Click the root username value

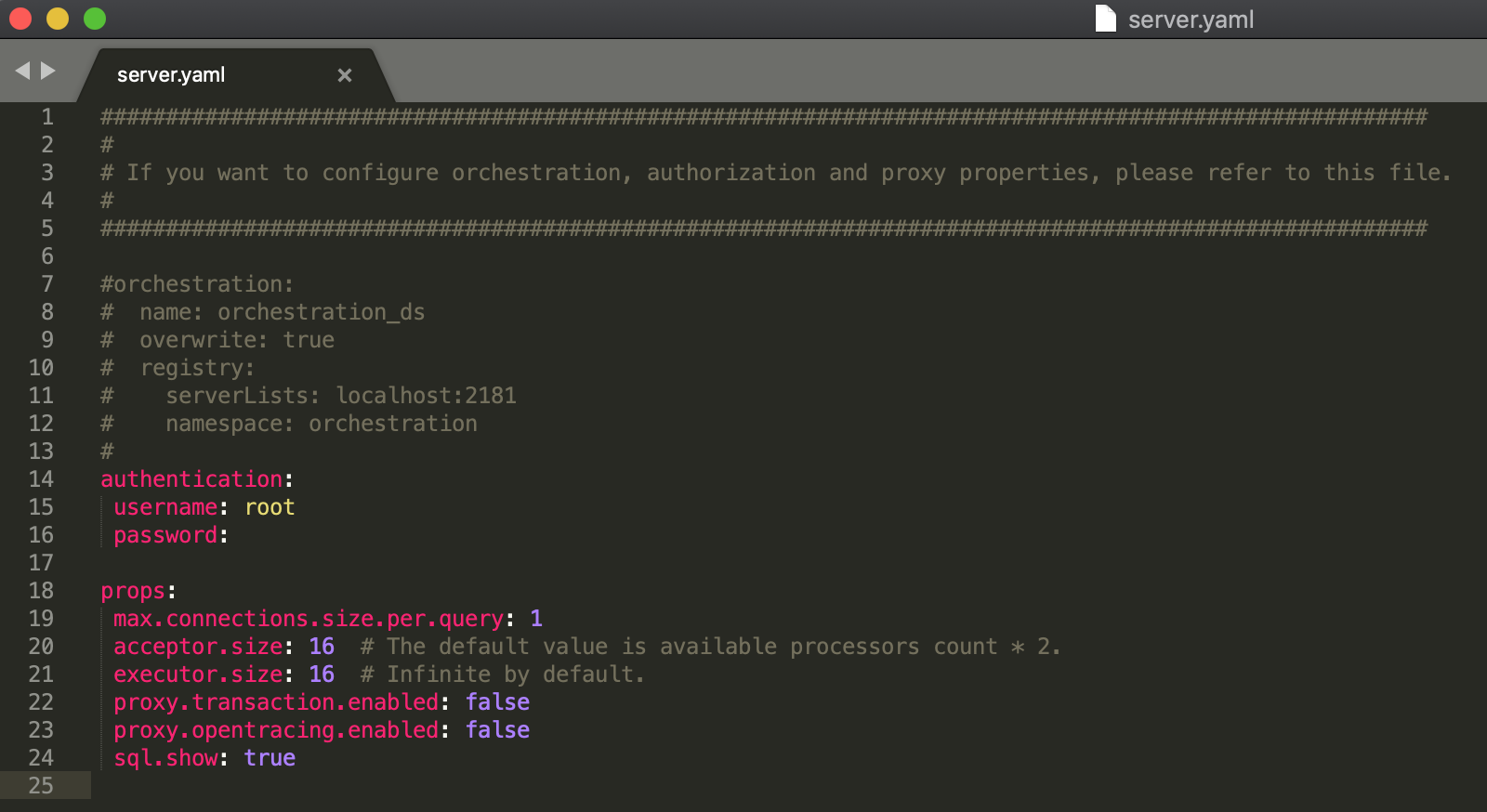270,507
